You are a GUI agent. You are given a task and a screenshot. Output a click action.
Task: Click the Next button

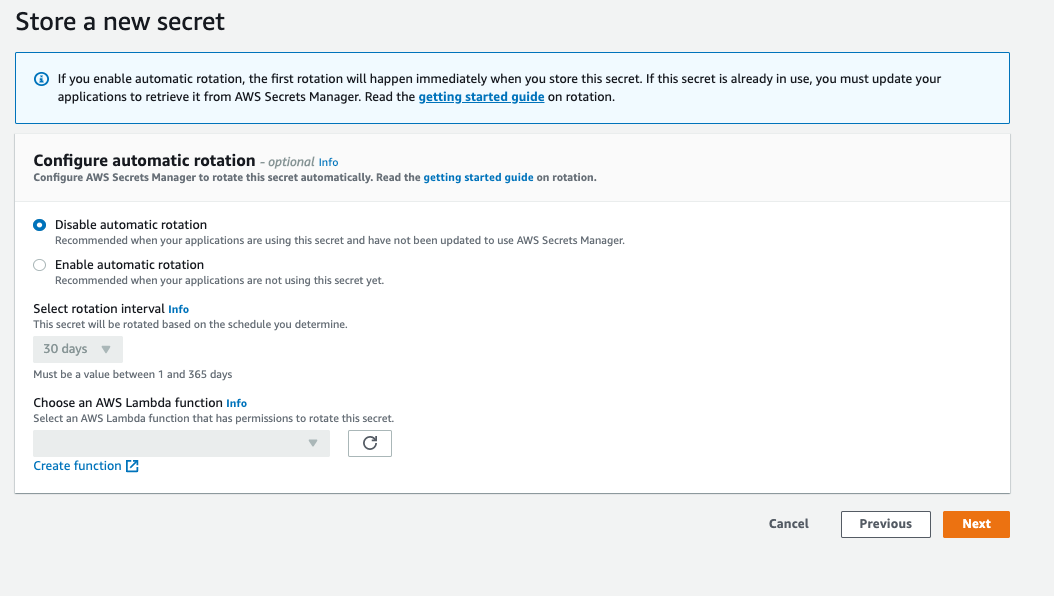click(x=975, y=524)
